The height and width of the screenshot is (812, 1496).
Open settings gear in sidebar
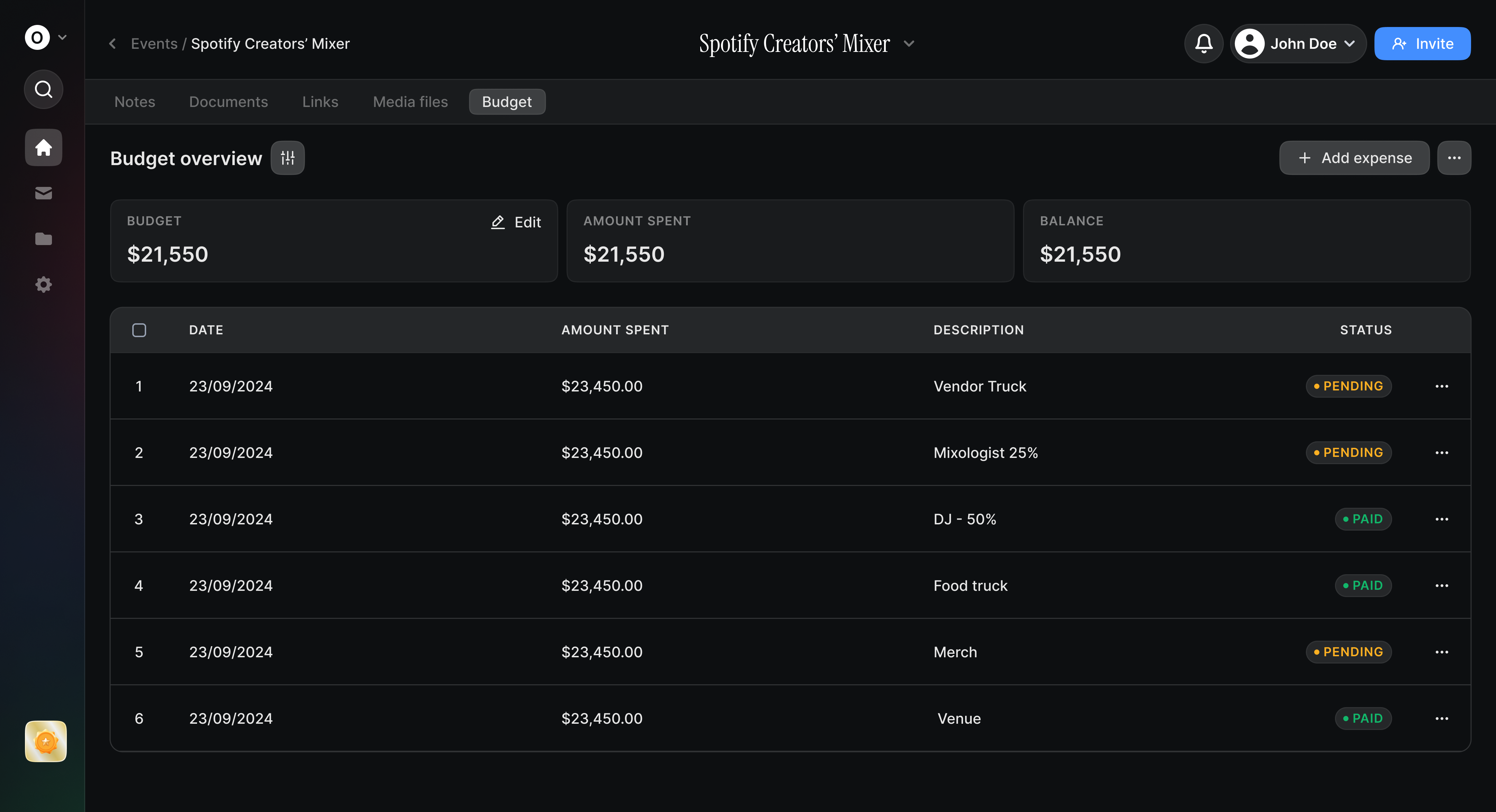click(x=43, y=285)
